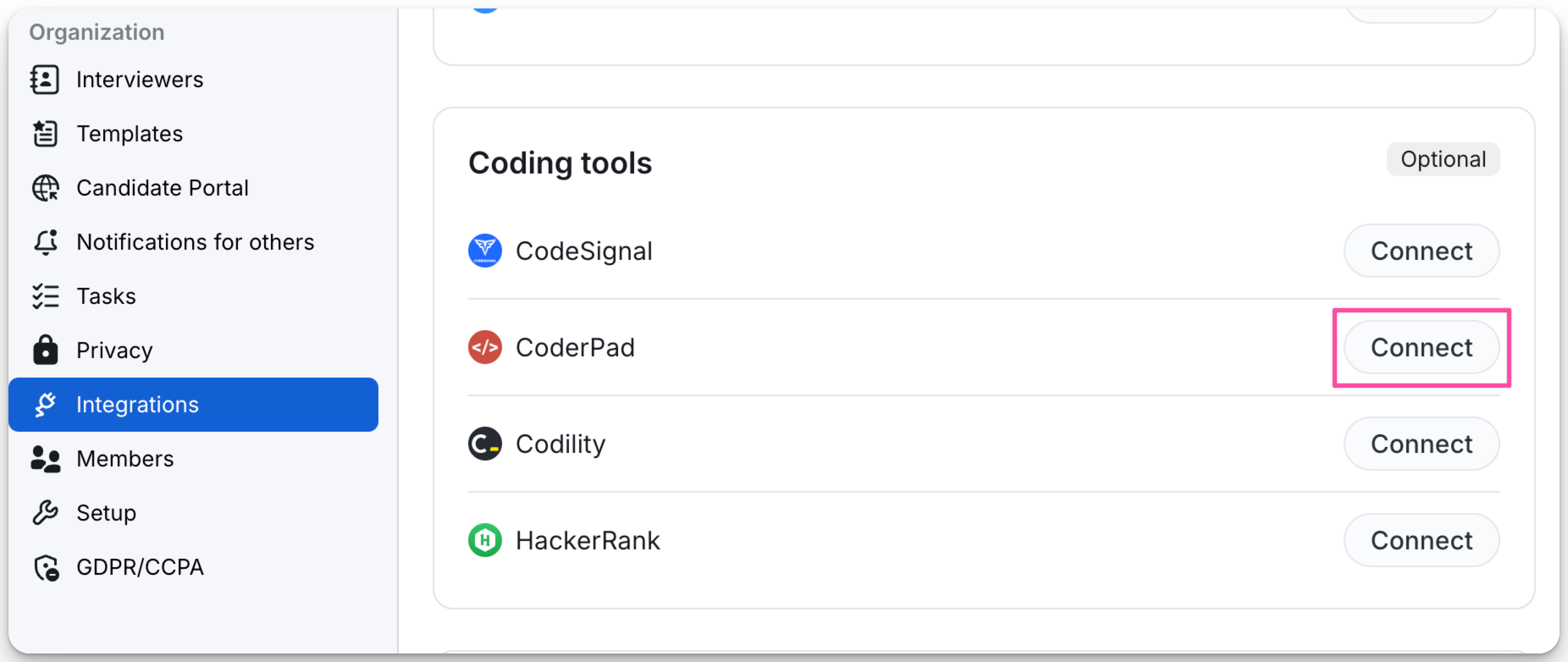The width and height of the screenshot is (1568, 662).
Task: Click the CoderPad logo icon
Action: 485,348
